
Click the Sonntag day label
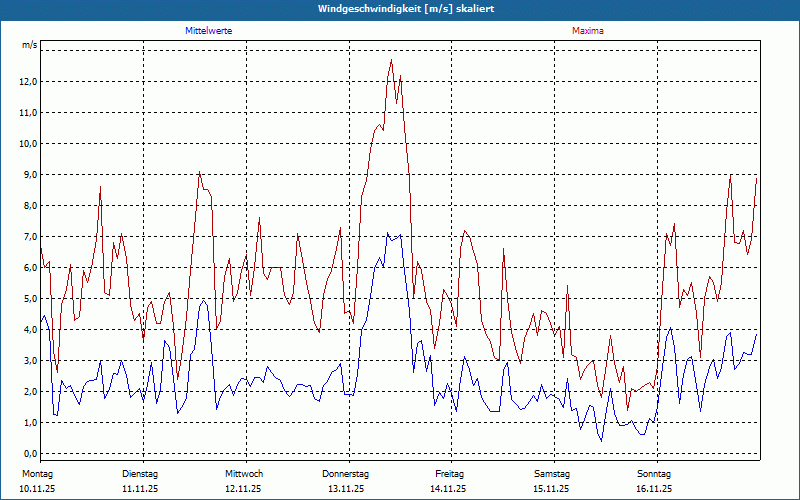point(654,474)
